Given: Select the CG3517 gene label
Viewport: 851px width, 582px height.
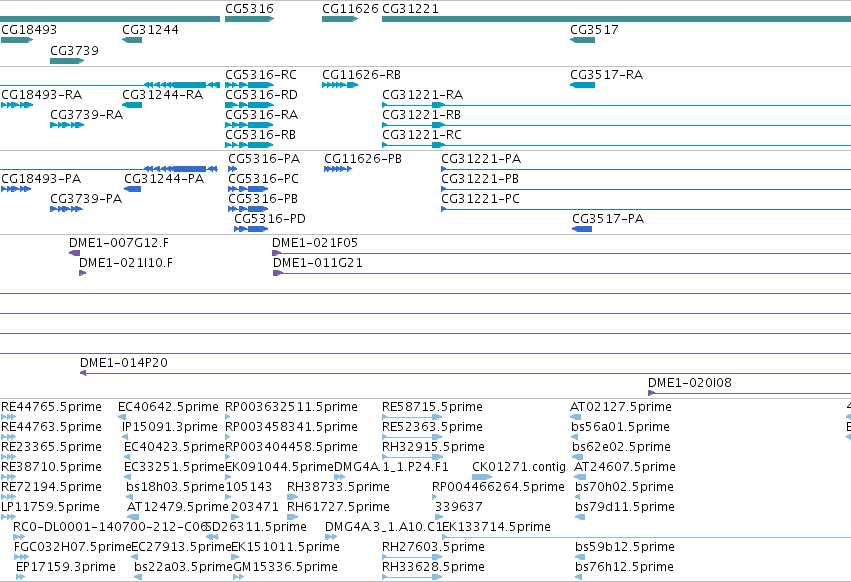Looking at the screenshot, I should pyautogui.click(x=594, y=29).
